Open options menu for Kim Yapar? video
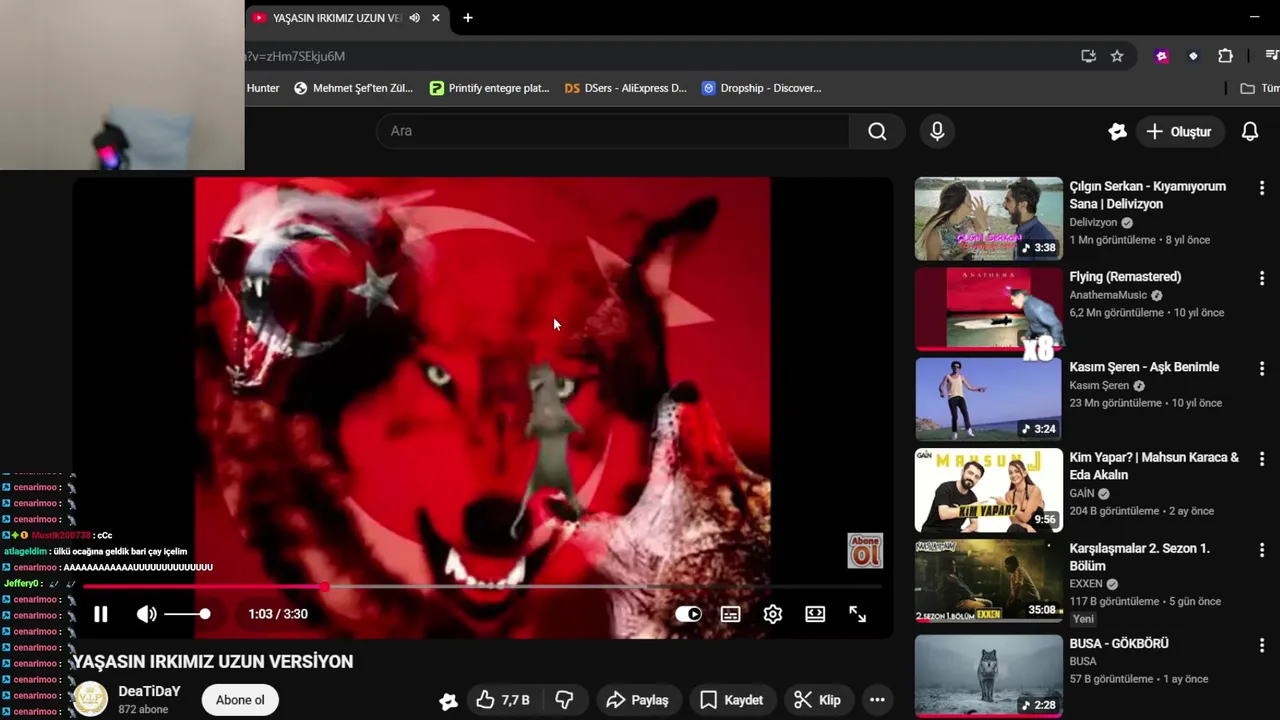Image resolution: width=1280 pixels, height=720 pixels. (x=1262, y=459)
